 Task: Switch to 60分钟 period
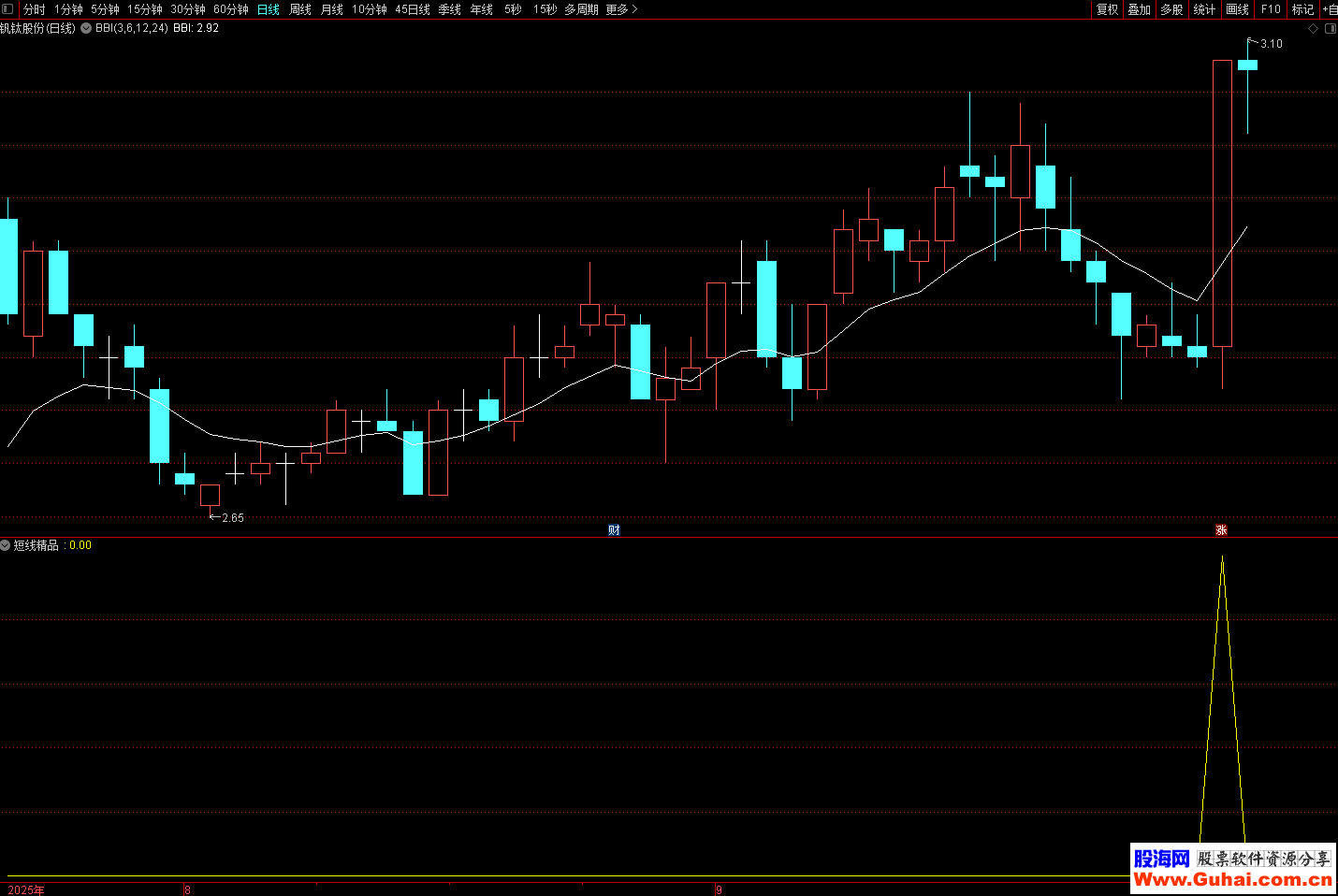click(231, 9)
